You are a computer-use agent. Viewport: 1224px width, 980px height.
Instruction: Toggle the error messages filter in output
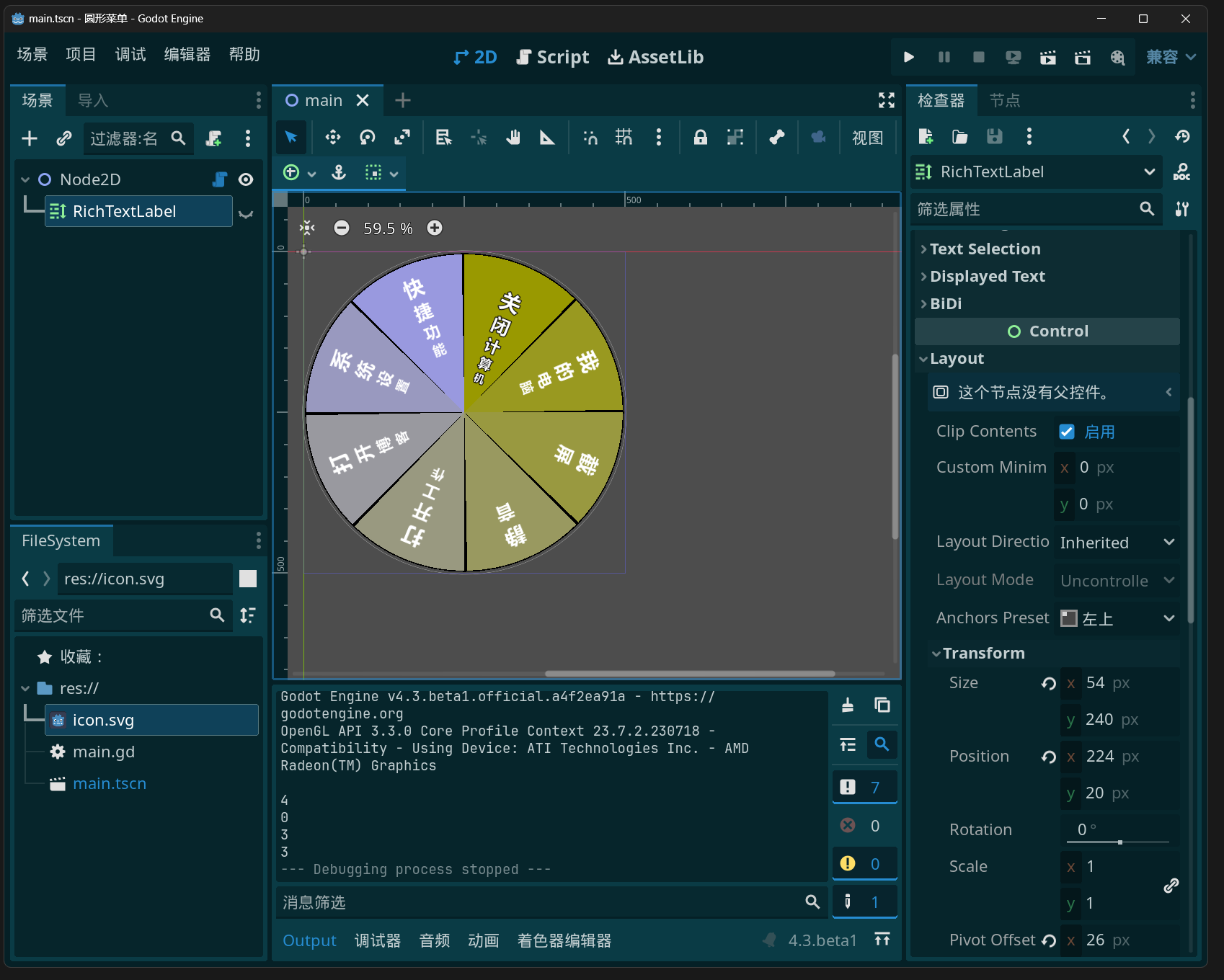click(x=864, y=826)
